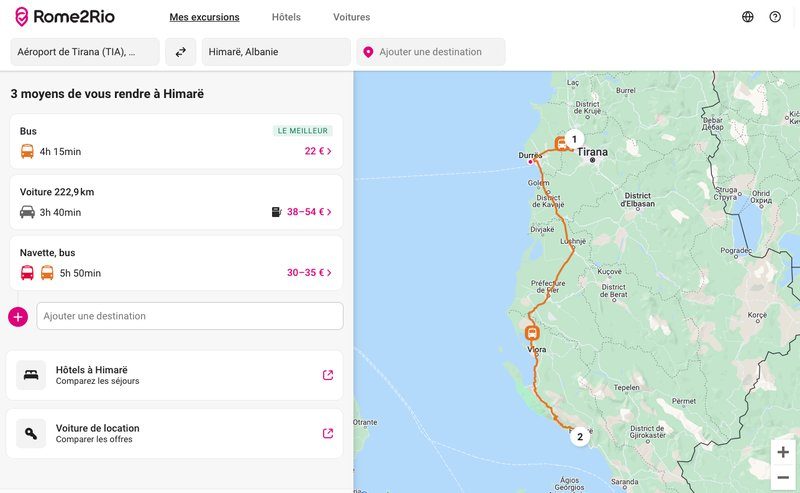Click the District de Berat label
This screenshot has height=493, width=800.
[613, 290]
